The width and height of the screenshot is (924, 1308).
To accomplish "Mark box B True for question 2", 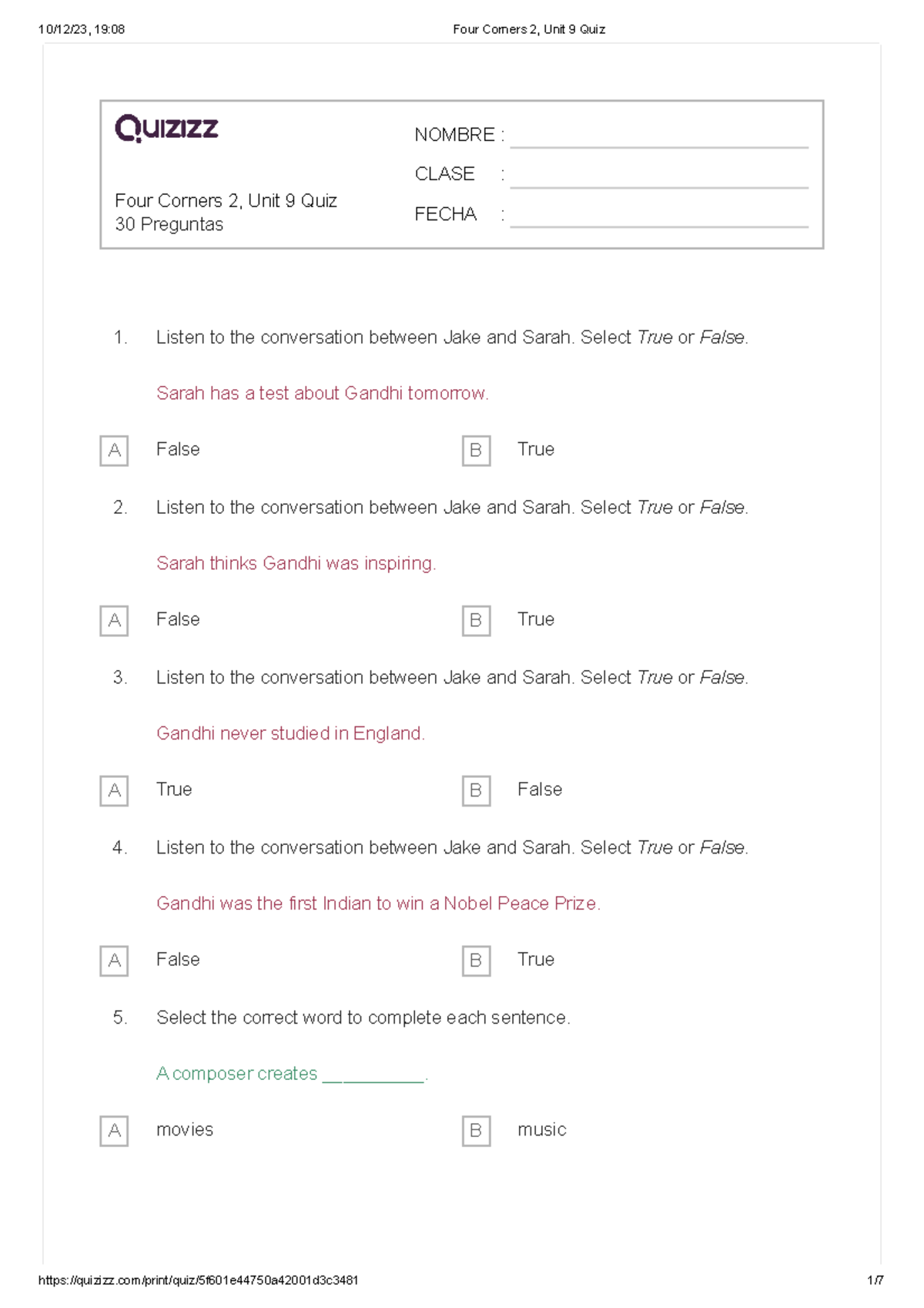I will click(x=476, y=621).
